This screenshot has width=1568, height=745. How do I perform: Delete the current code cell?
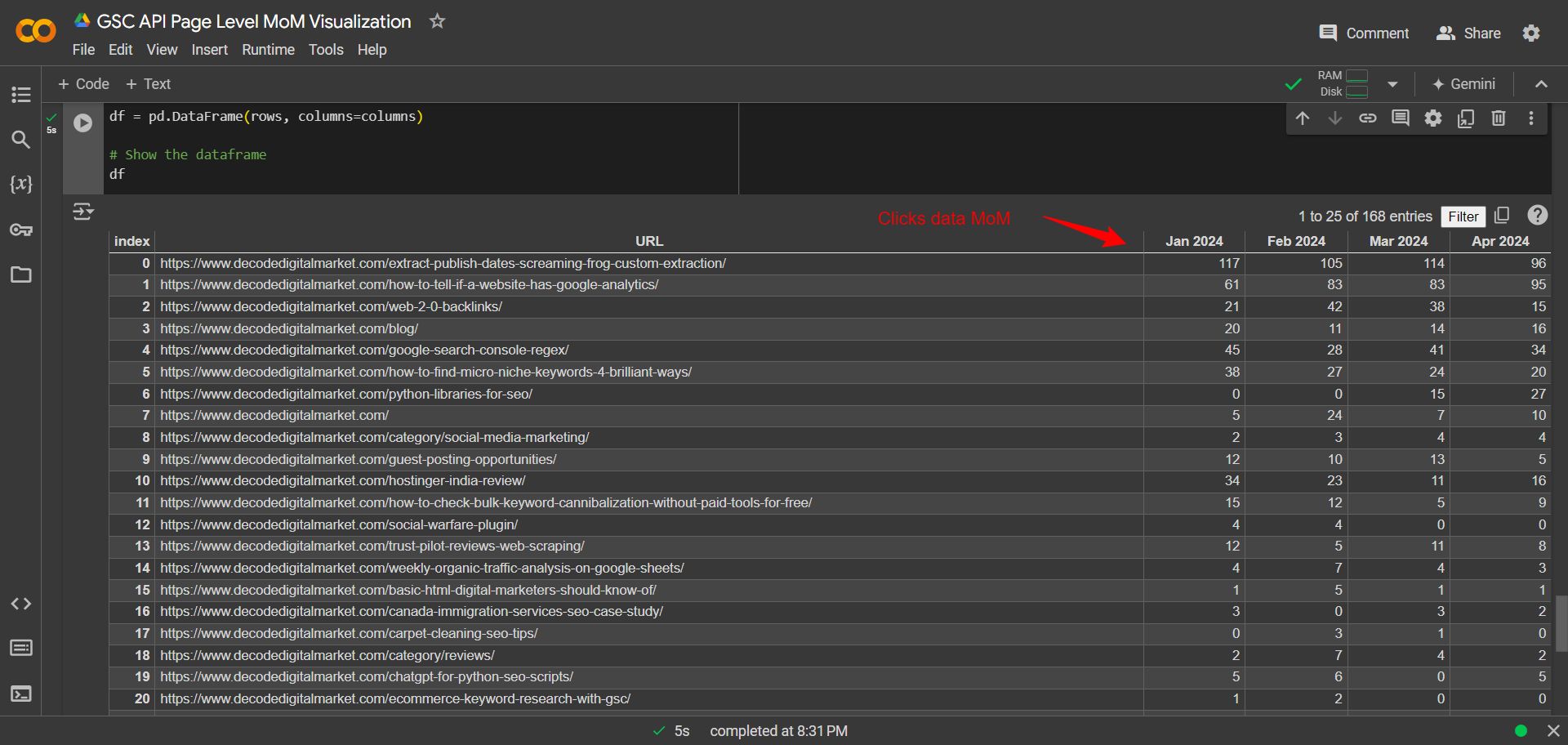pos(1499,118)
